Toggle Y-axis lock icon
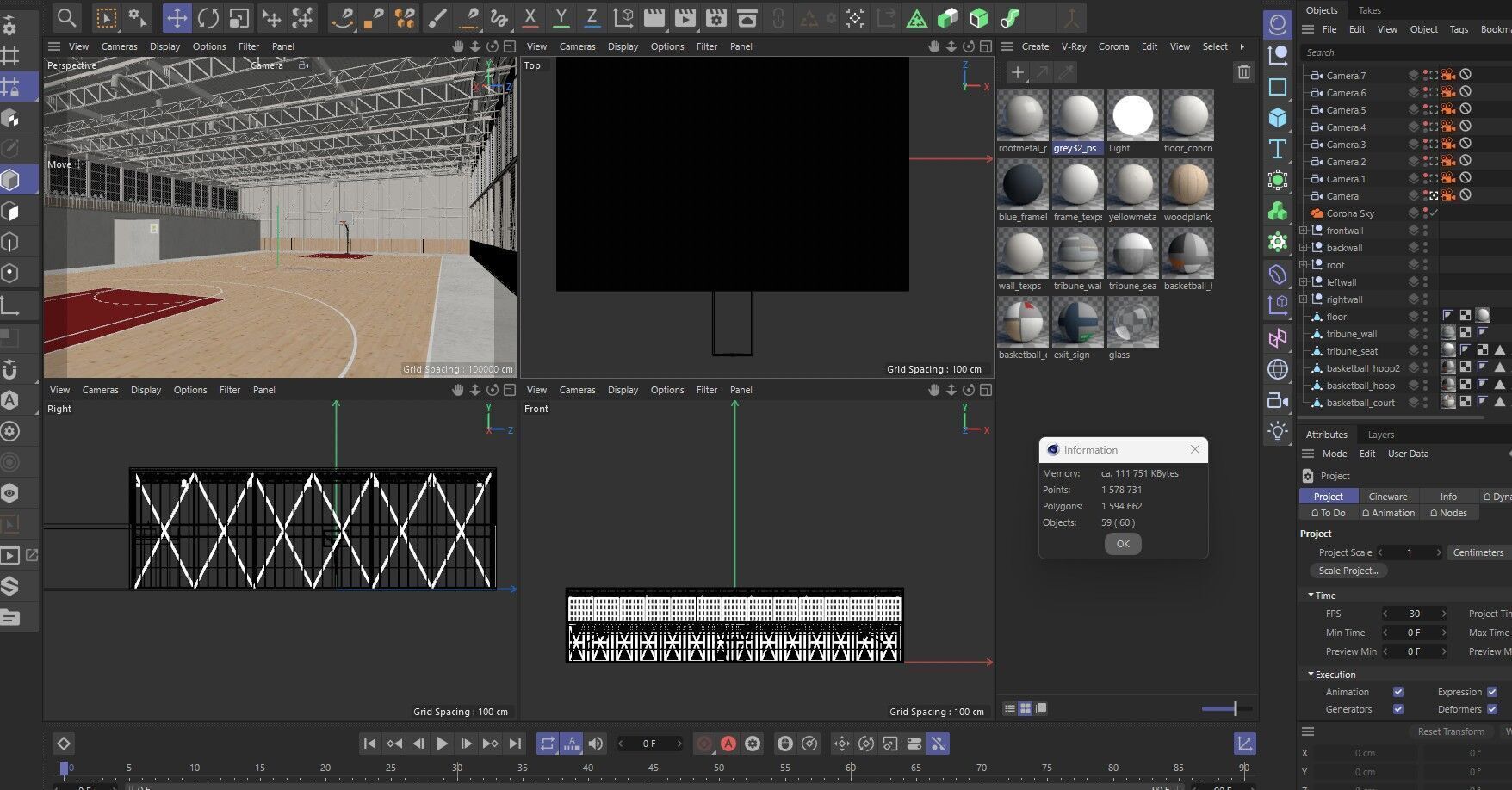 tap(561, 18)
